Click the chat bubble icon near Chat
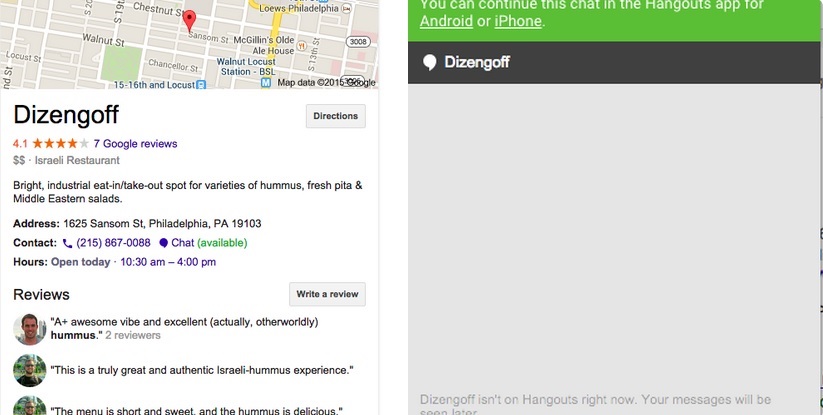The width and height of the screenshot is (823, 415). (163, 243)
